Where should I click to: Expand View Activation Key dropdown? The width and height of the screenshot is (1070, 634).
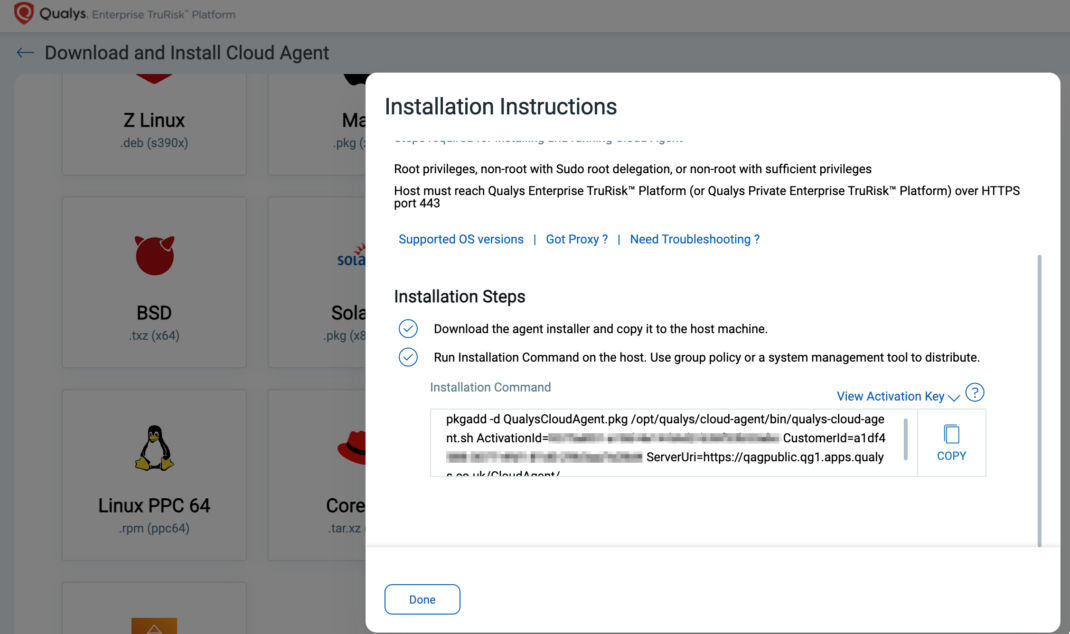point(898,396)
